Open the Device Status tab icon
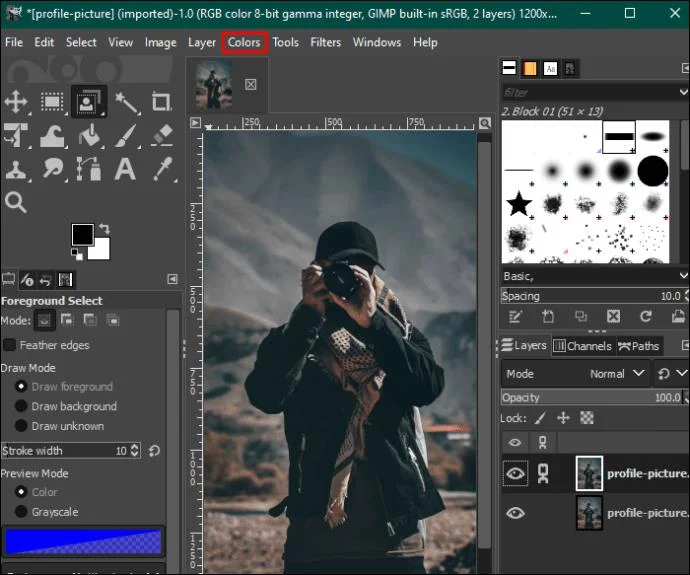Viewport: 690px width, 575px height. [27, 279]
